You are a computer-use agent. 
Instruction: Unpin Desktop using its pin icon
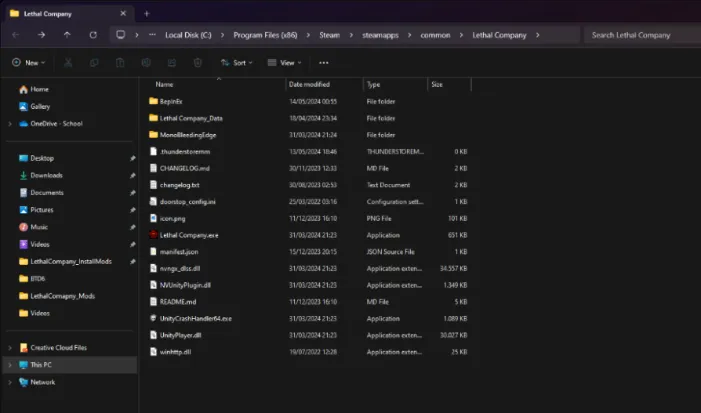pyautogui.click(x=132, y=158)
